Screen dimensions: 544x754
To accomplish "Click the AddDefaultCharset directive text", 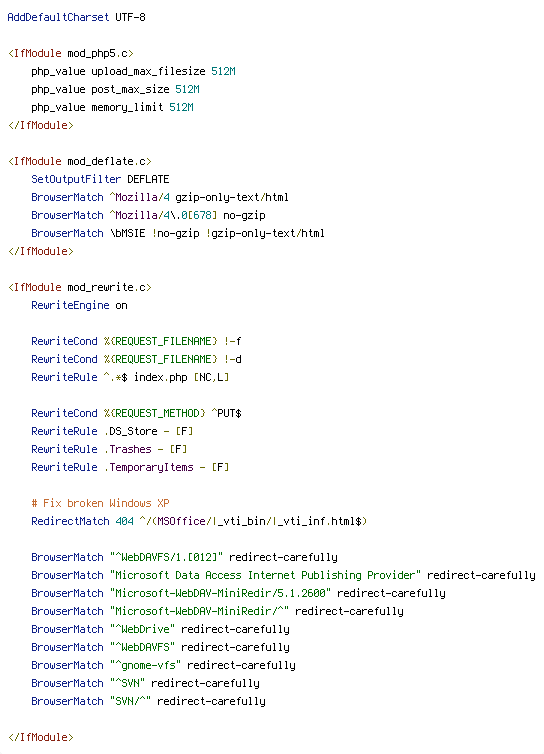I will pyautogui.click(x=58, y=17).
